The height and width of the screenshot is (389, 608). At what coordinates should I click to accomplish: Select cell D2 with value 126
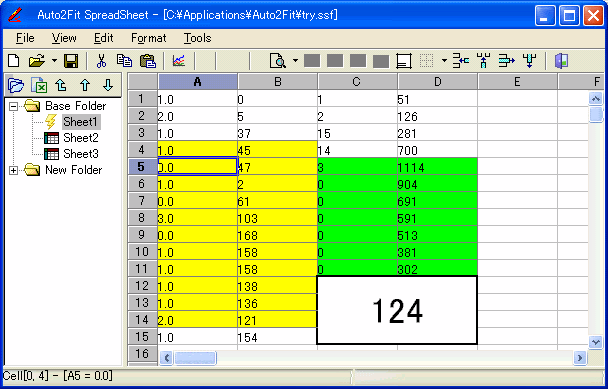click(437, 116)
